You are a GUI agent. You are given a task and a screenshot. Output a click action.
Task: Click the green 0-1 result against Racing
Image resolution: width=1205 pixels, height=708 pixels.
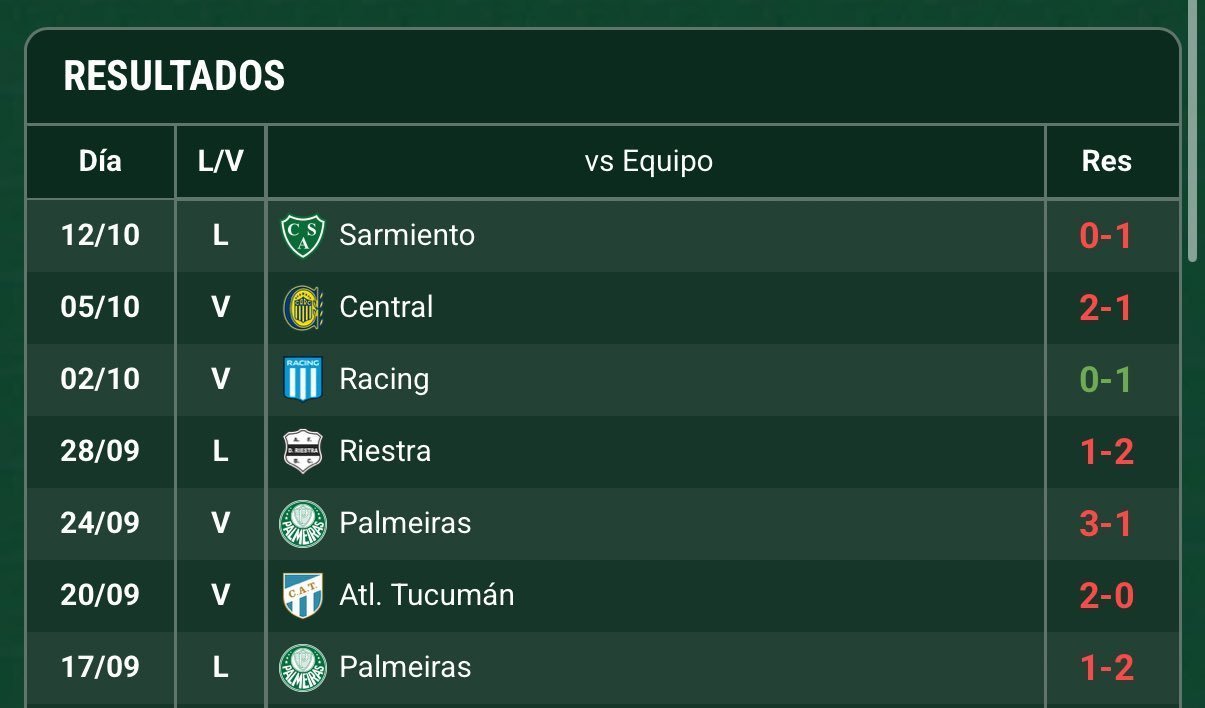[1106, 380]
